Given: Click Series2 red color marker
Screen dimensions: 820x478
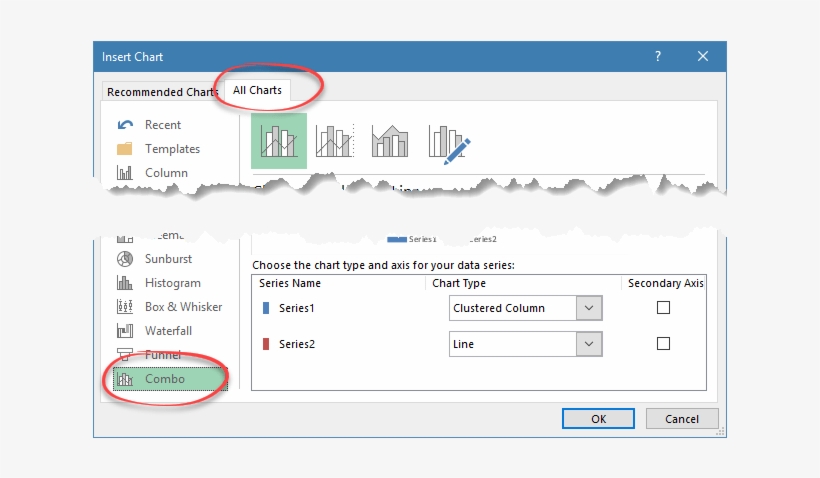Looking at the screenshot, I should point(266,344).
